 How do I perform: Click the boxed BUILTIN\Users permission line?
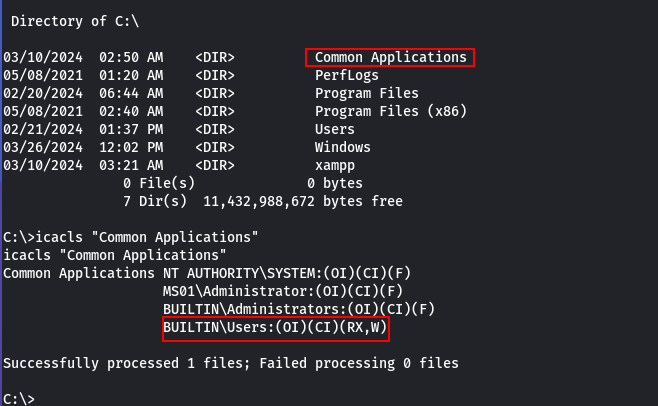coord(276,328)
